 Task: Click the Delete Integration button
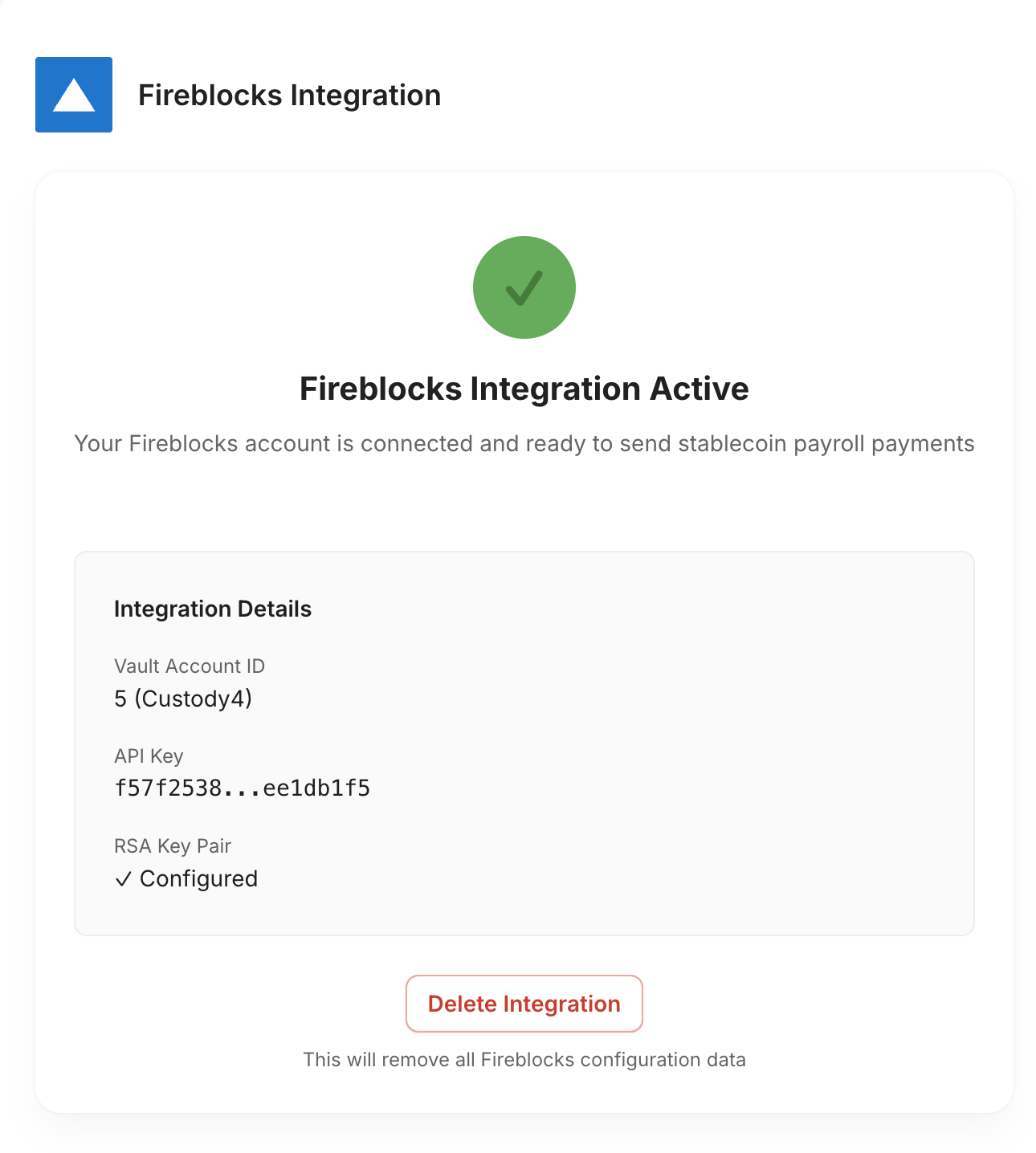[x=524, y=1004]
